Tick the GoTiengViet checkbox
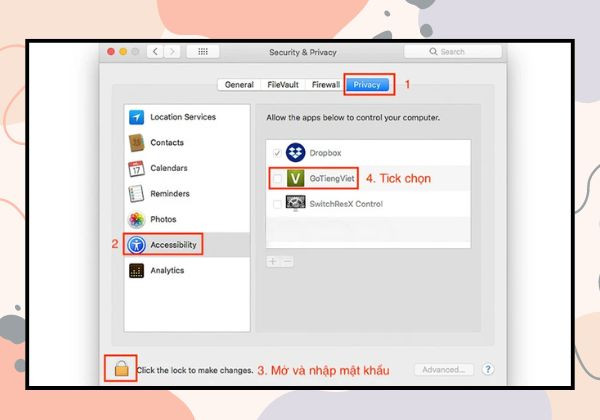600x420 pixels. pyautogui.click(x=277, y=179)
